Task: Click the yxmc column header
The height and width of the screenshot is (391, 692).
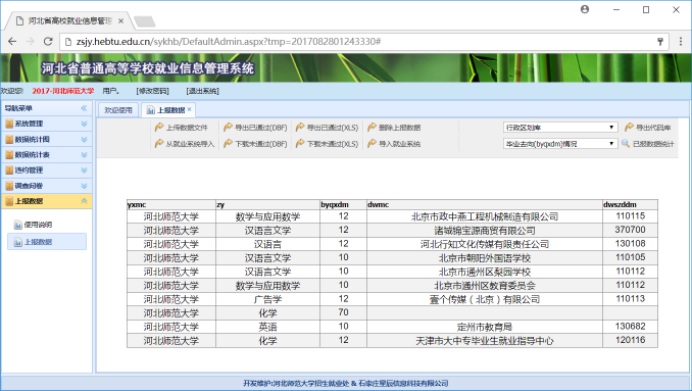Action: pyautogui.click(x=171, y=204)
